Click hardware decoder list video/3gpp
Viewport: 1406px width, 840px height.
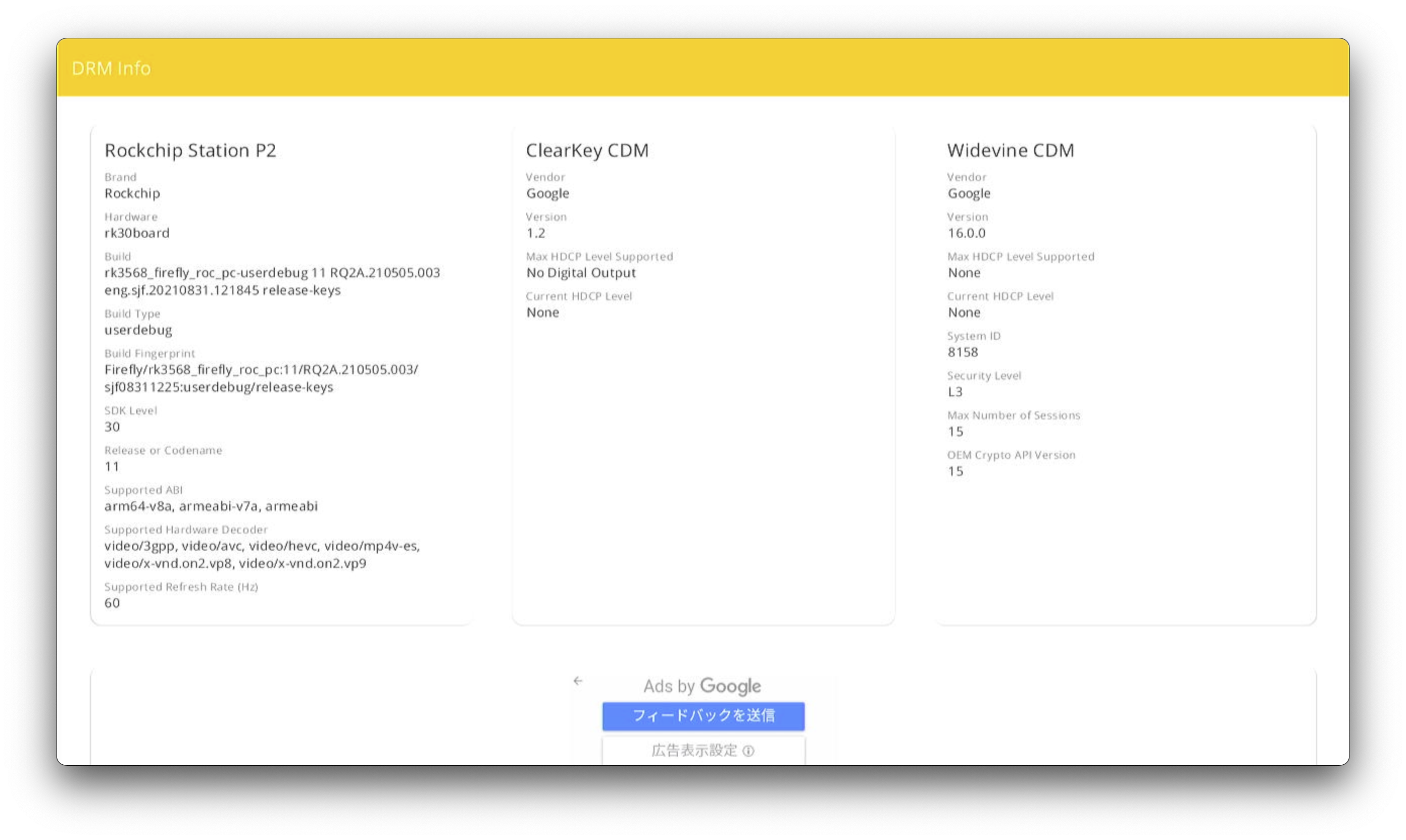tap(262, 554)
